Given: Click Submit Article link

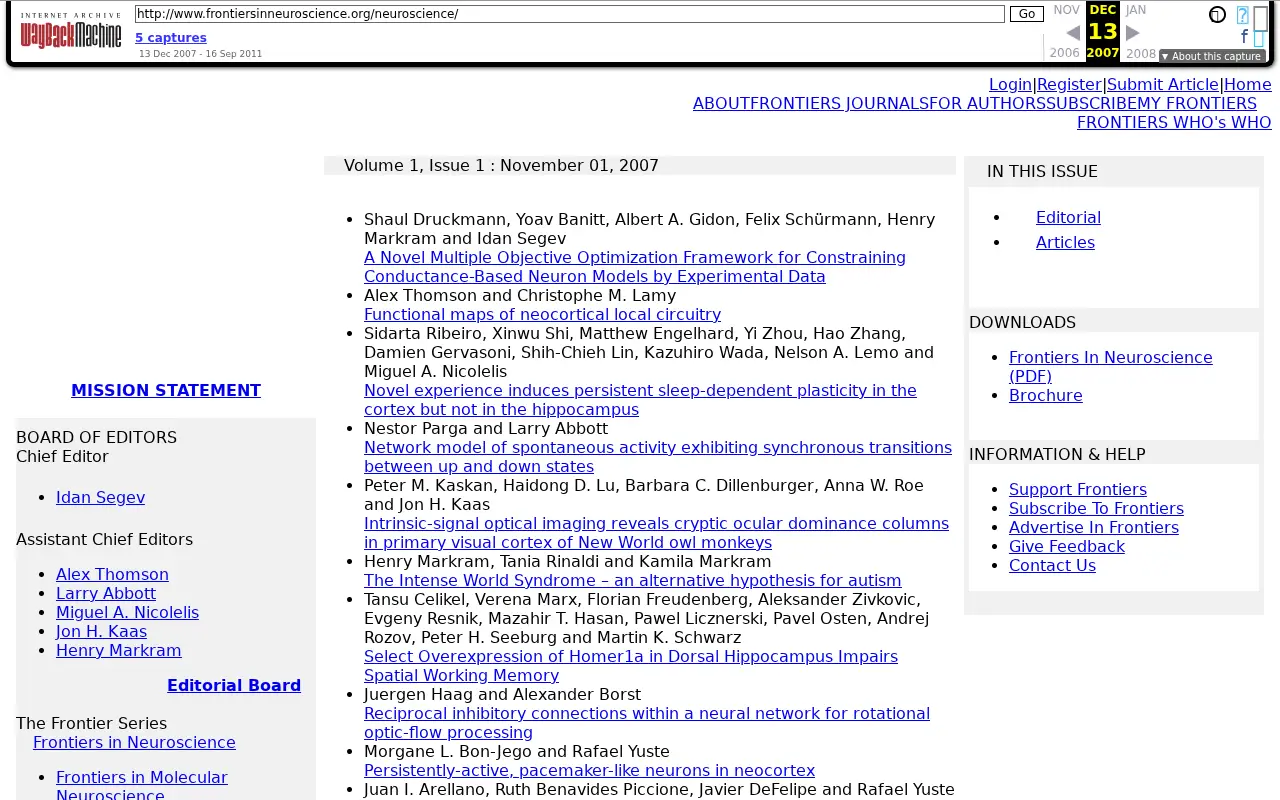Looking at the screenshot, I should click(1162, 85).
